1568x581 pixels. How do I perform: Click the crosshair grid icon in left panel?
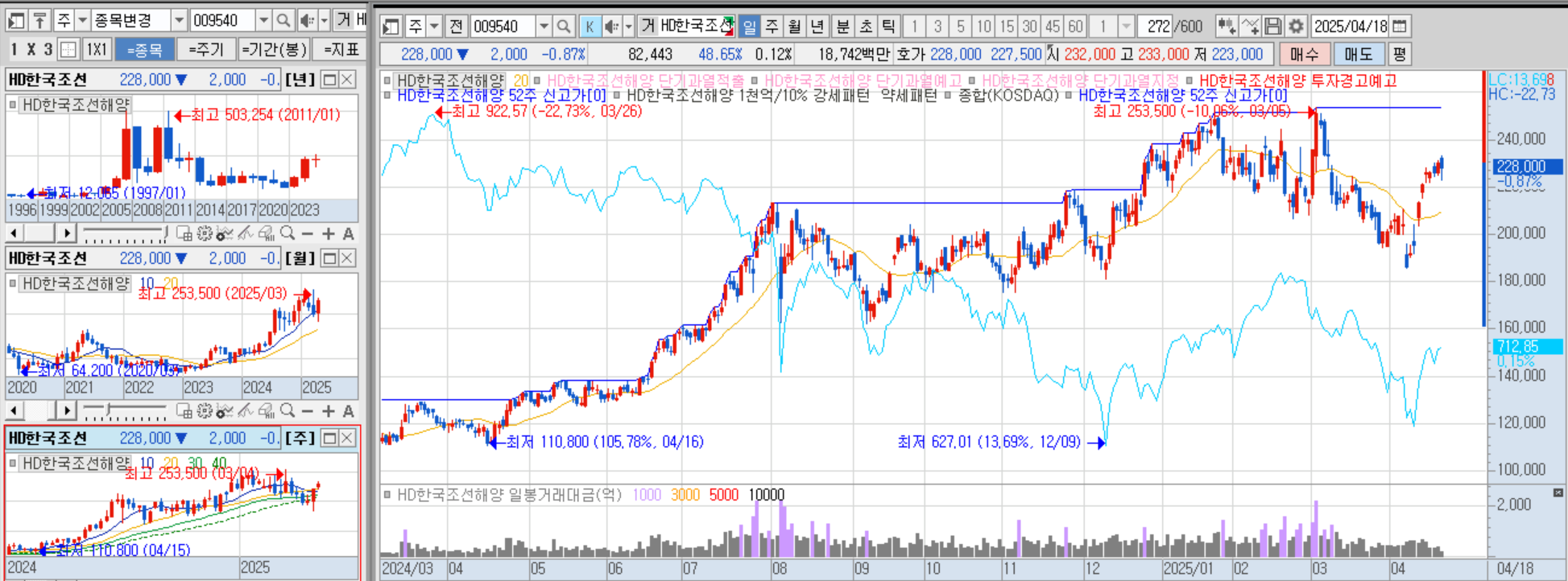pos(68,50)
